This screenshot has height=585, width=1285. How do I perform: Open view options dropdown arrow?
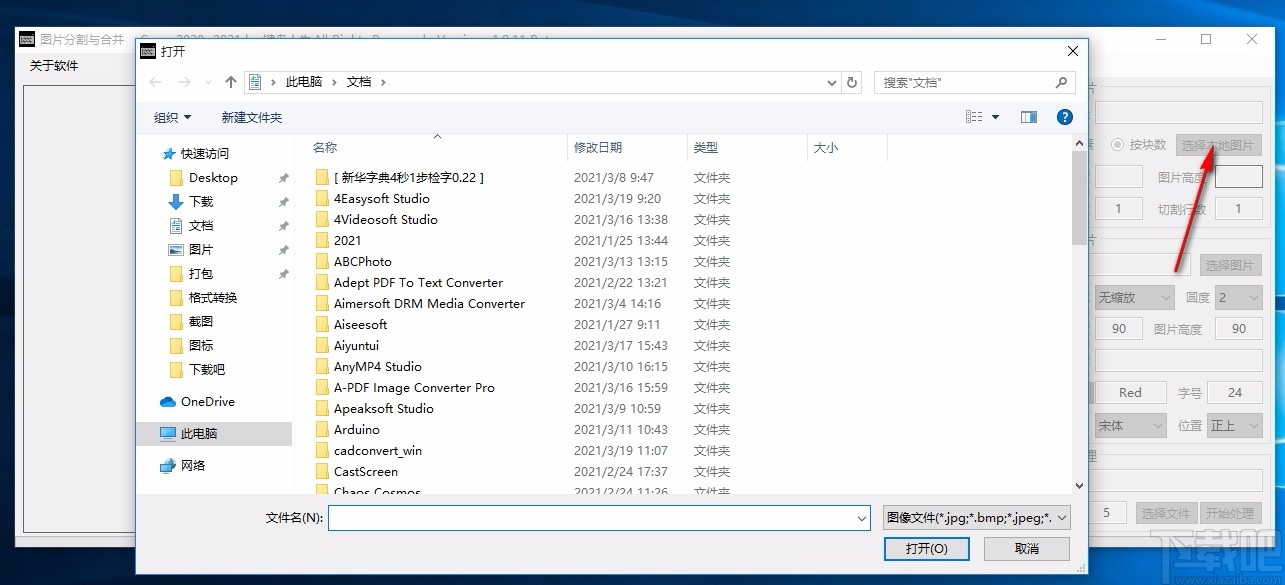click(995, 117)
